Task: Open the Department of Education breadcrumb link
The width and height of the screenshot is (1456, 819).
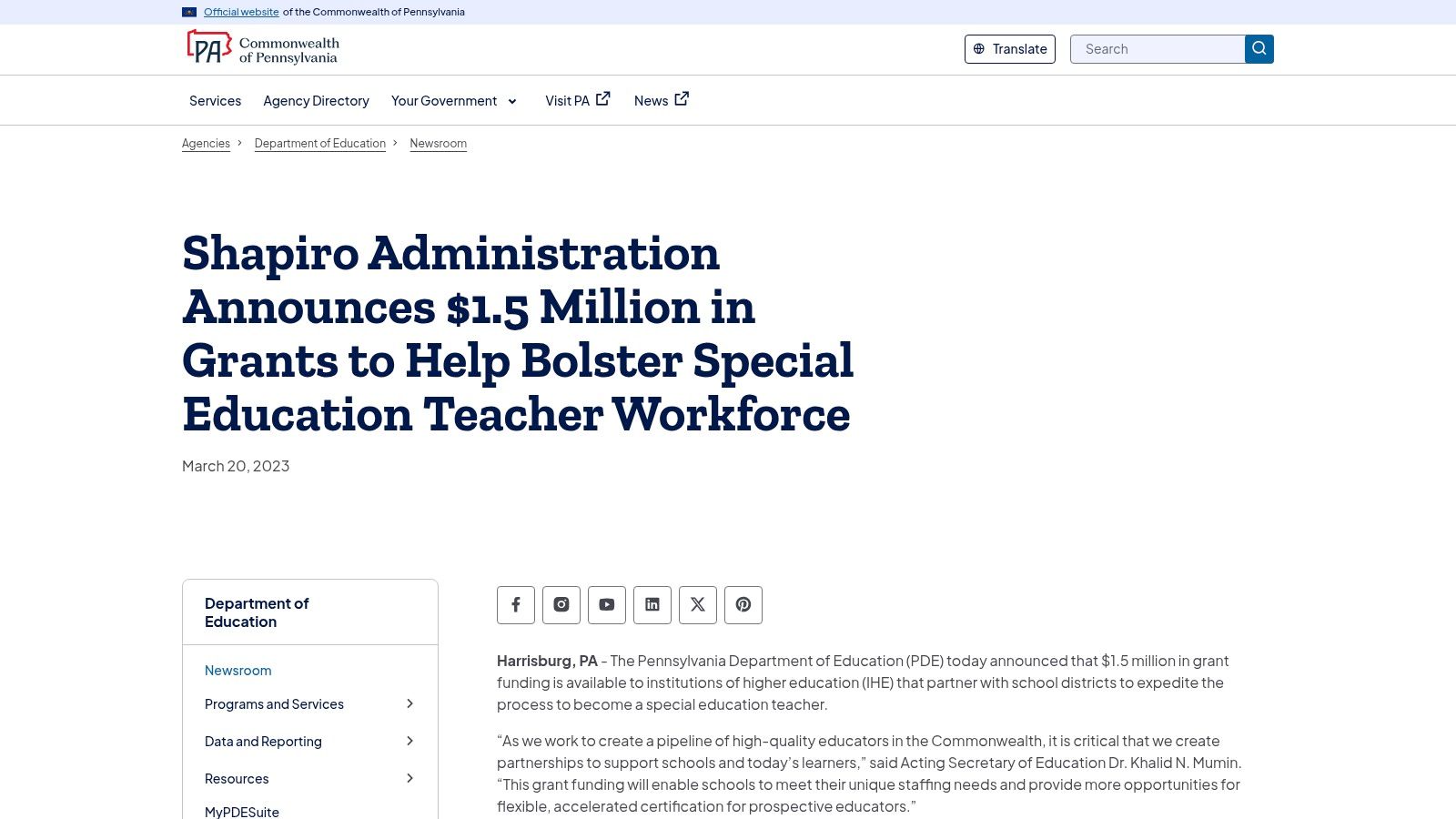Action: (x=319, y=143)
